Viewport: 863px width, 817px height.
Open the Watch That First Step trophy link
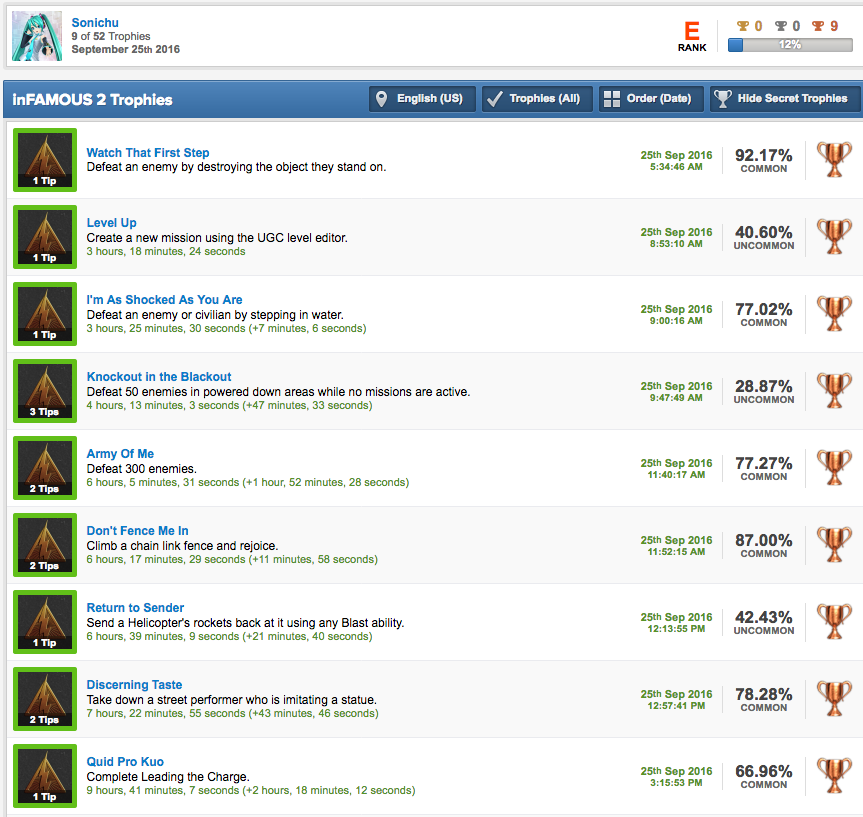pyautogui.click(x=148, y=152)
